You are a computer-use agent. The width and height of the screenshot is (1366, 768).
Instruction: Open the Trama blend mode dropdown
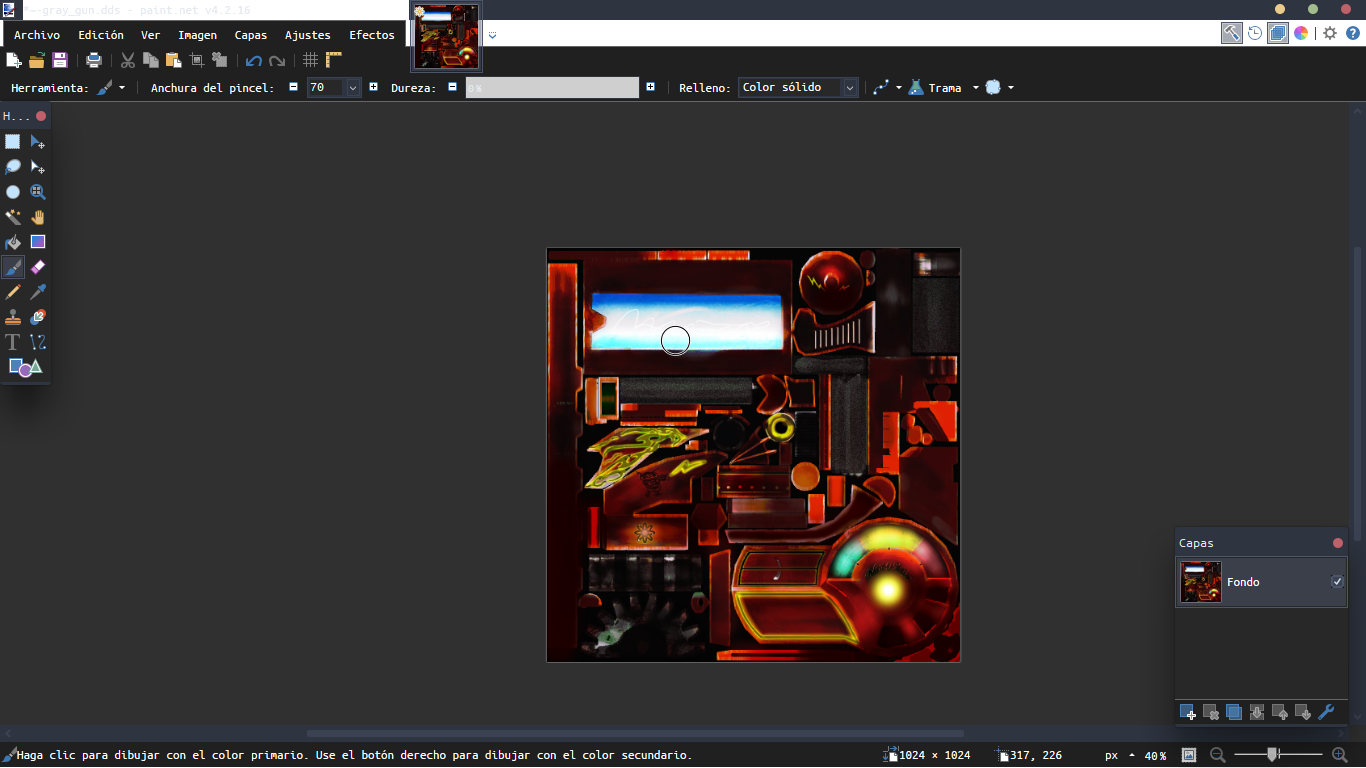click(944, 88)
